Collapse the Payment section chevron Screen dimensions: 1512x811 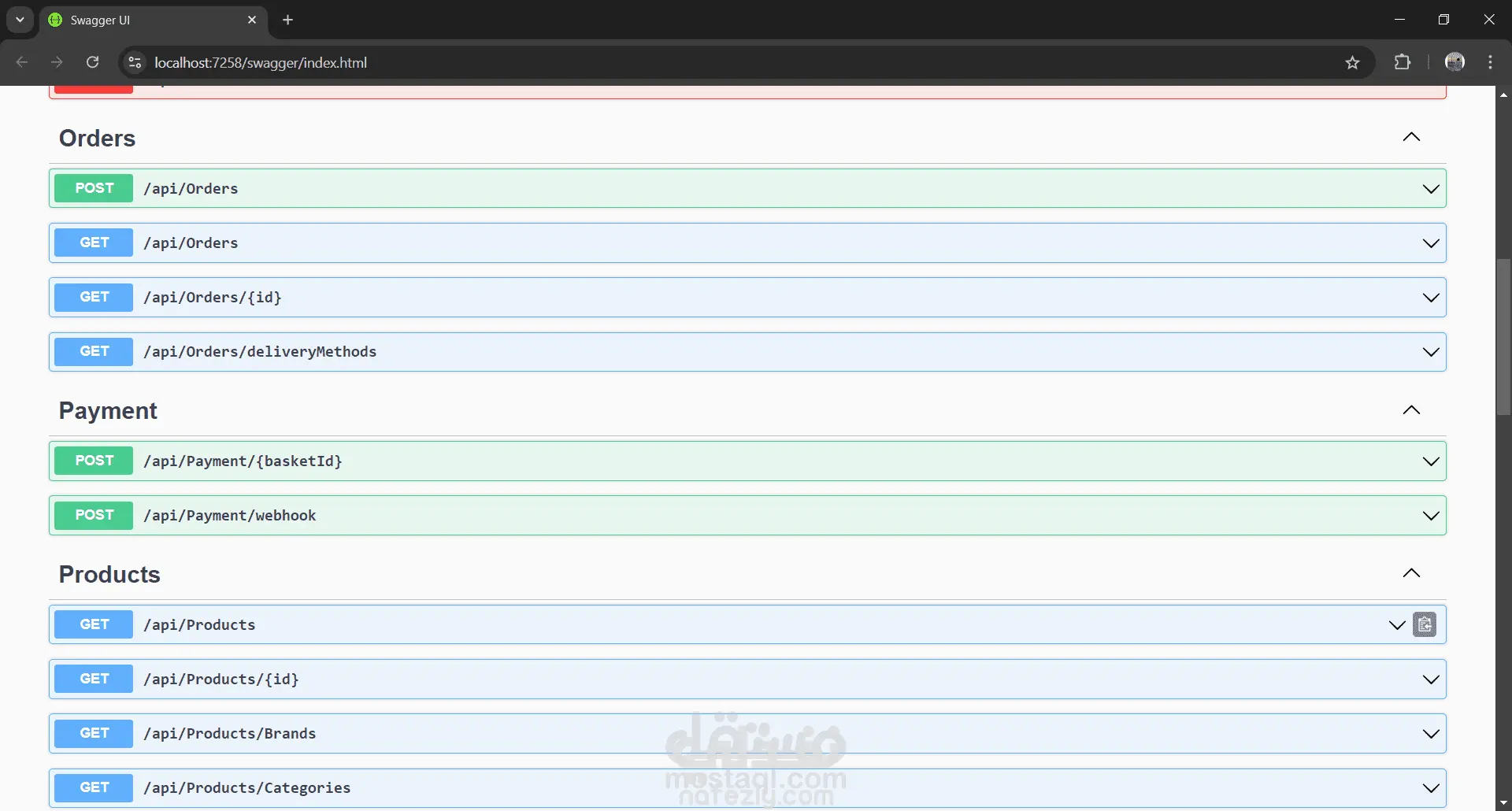(1411, 410)
